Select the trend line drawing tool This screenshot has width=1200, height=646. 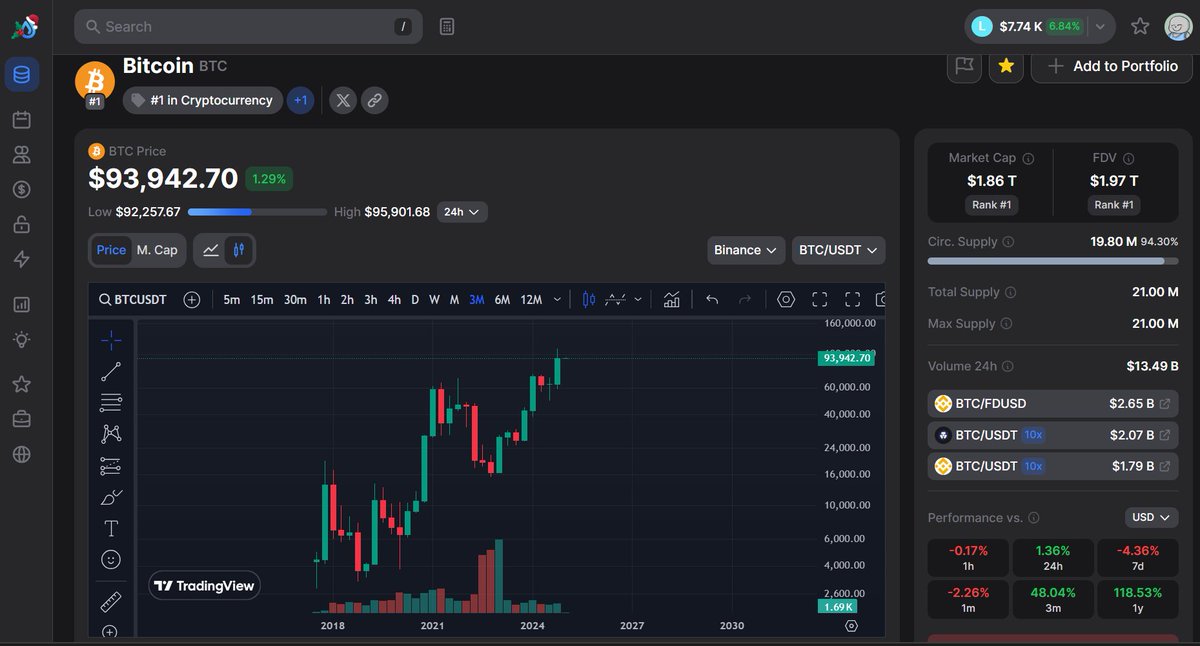click(x=111, y=372)
